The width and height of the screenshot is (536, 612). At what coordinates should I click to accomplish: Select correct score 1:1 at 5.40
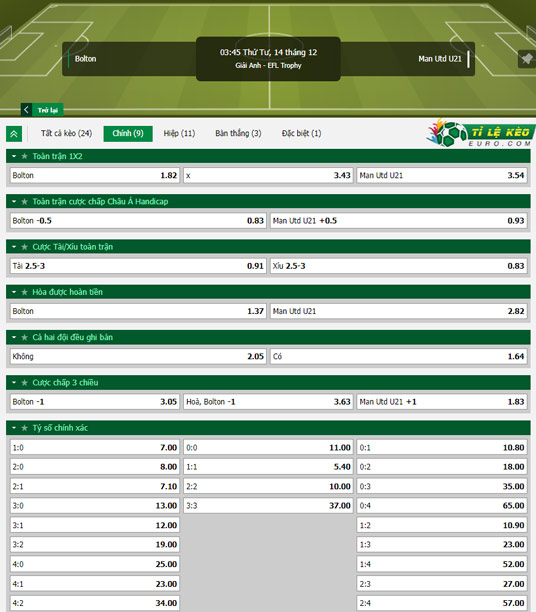coord(268,466)
